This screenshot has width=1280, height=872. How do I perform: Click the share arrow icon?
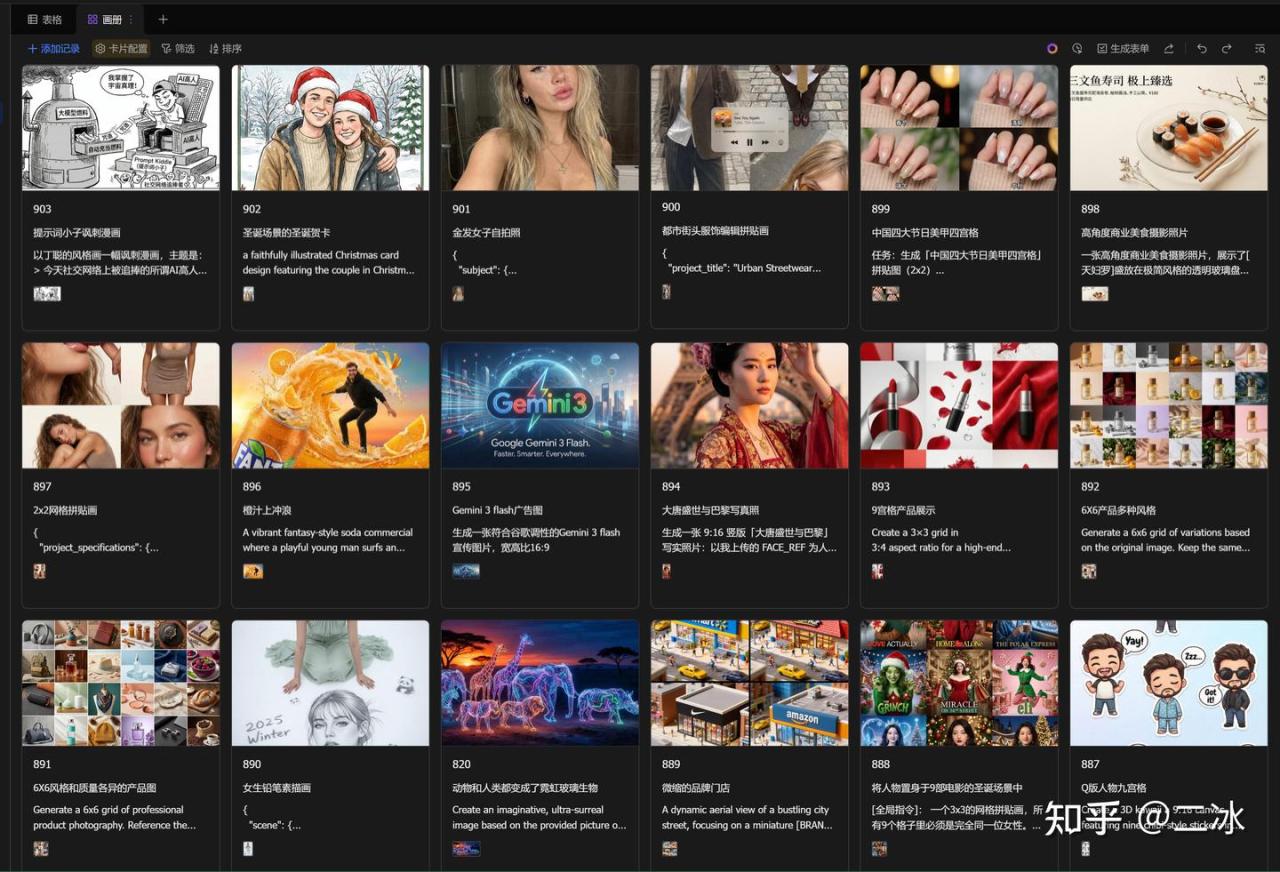pos(1168,49)
